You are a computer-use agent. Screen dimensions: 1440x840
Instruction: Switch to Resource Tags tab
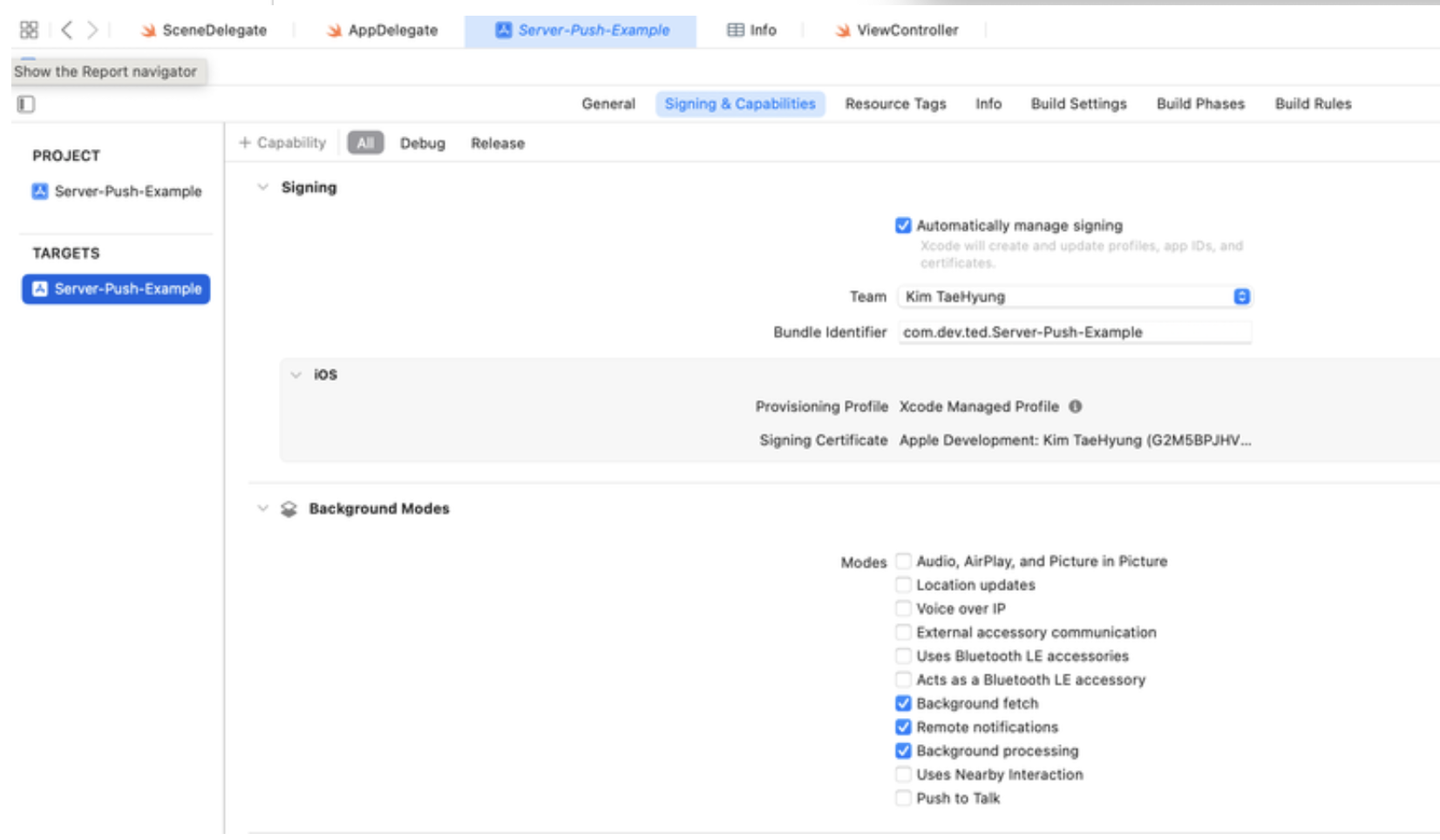coord(895,104)
